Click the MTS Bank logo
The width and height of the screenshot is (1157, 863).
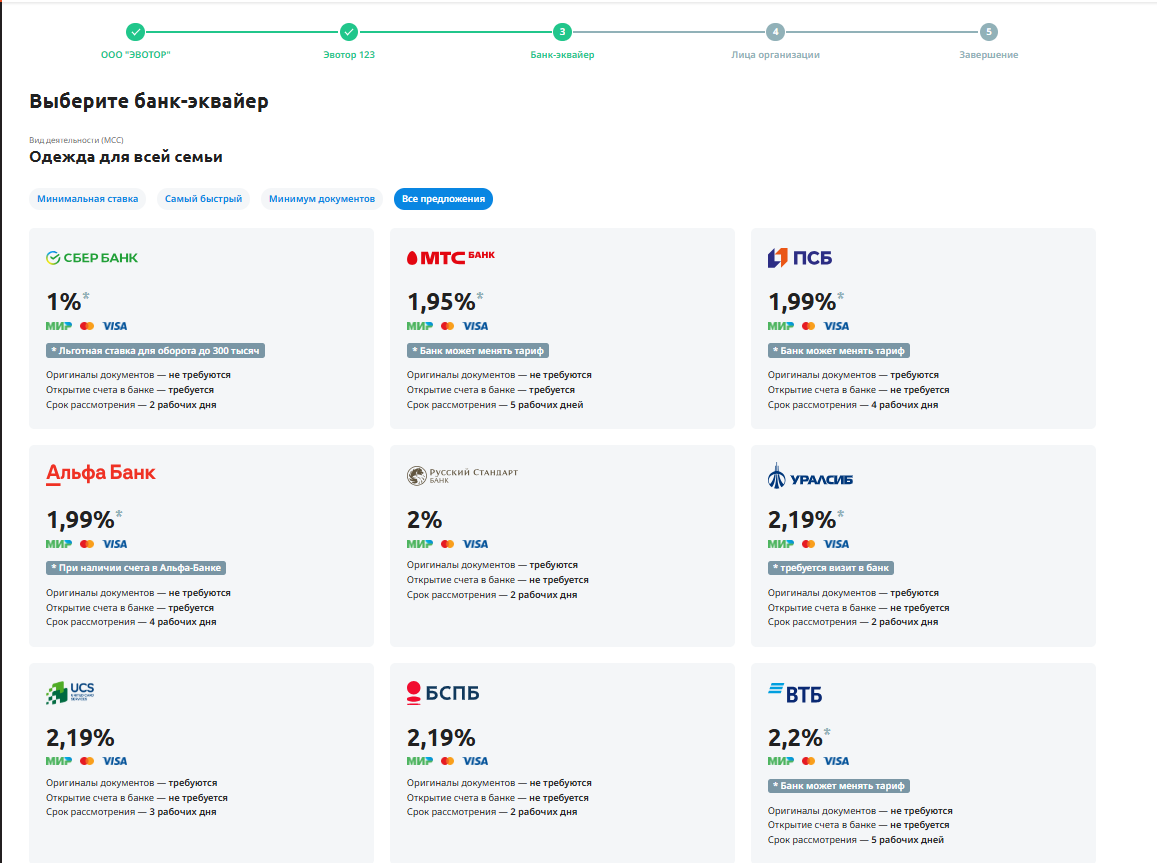450,257
